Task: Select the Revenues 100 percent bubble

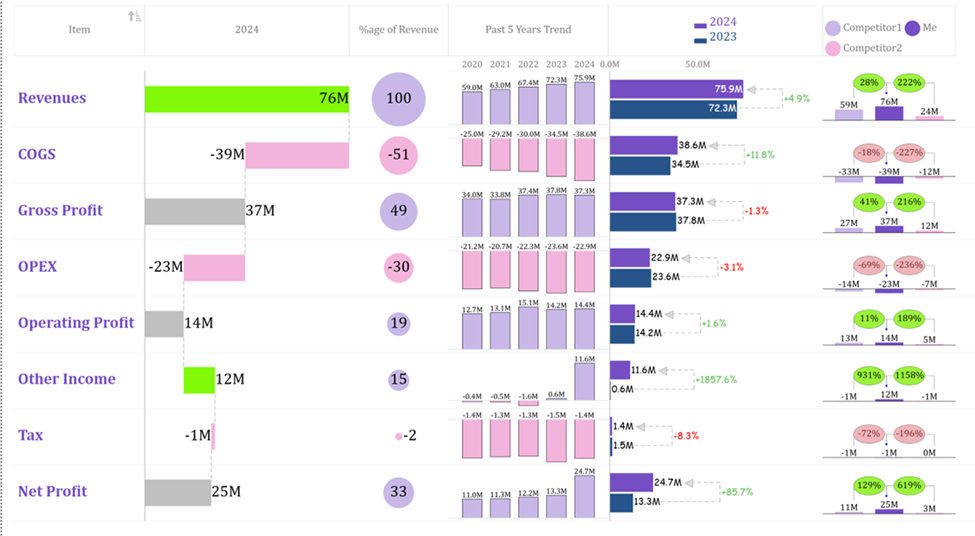Action: point(399,99)
